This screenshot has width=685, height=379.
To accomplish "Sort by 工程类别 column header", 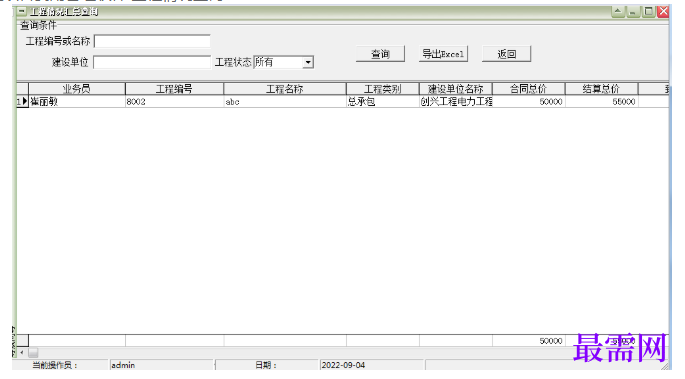I will click(383, 89).
